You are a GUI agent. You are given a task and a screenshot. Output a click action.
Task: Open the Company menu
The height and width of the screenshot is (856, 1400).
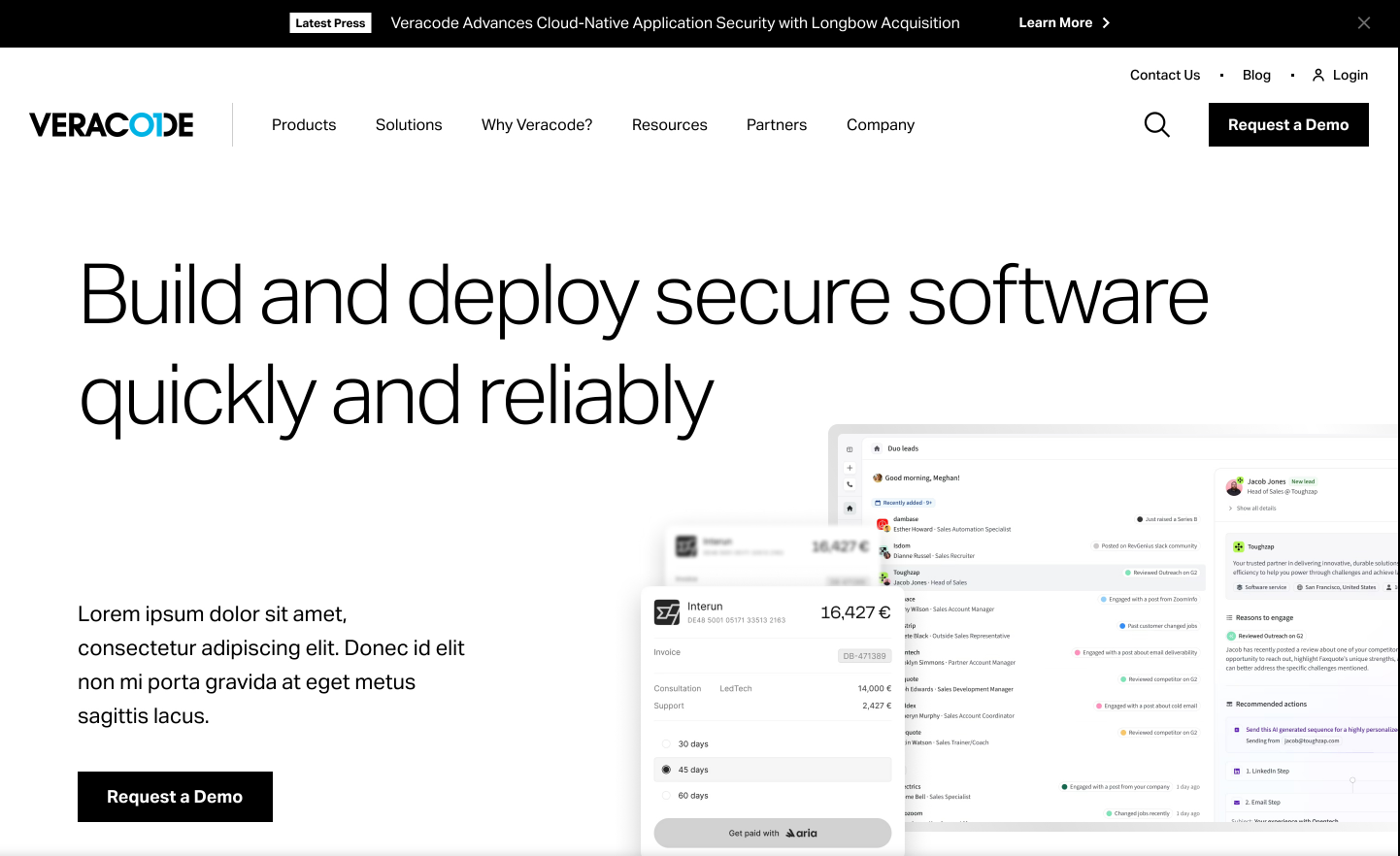(x=881, y=125)
